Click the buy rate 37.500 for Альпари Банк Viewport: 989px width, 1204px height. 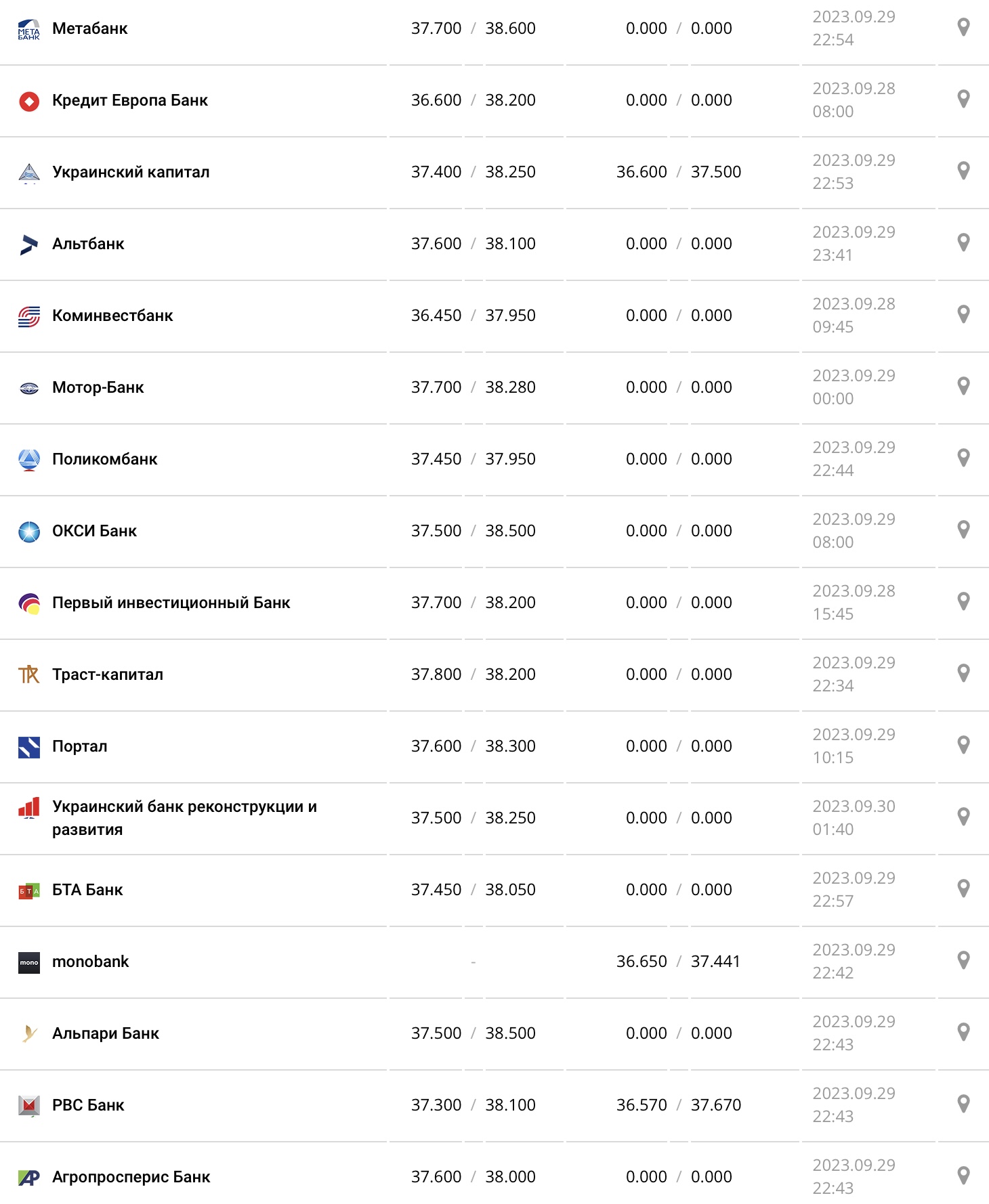[436, 1033]
